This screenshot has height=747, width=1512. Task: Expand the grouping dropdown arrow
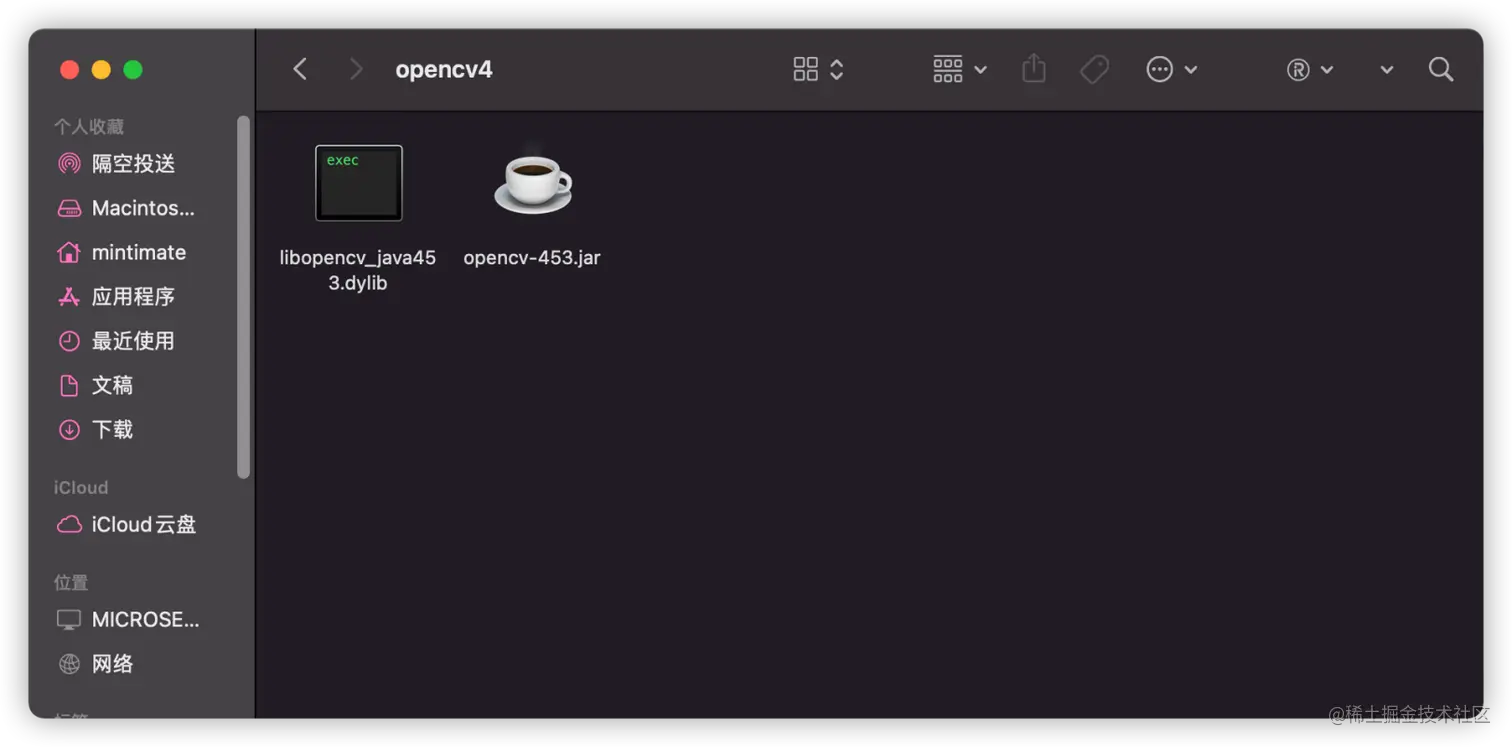pos(980,69)
